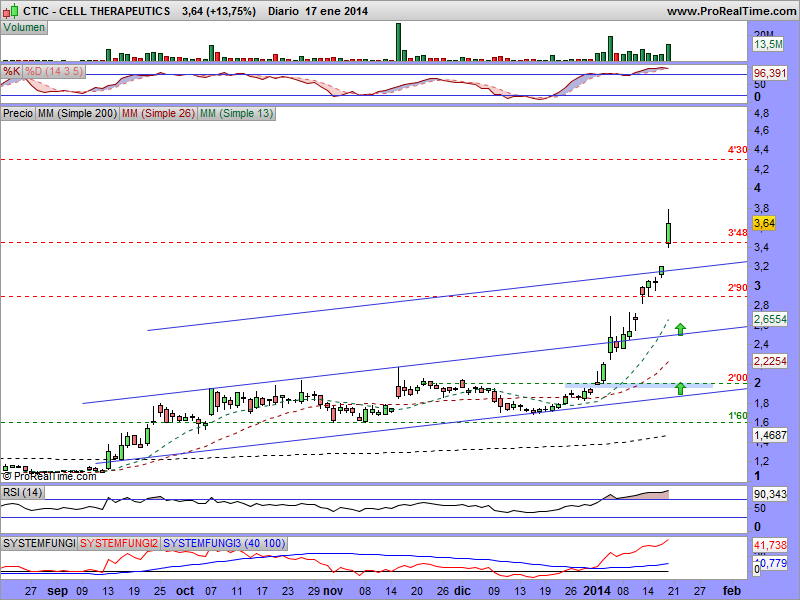This screenshot has width=800, height=600.
Task: Click the nov label on the date axis
Action: (334, 591)
